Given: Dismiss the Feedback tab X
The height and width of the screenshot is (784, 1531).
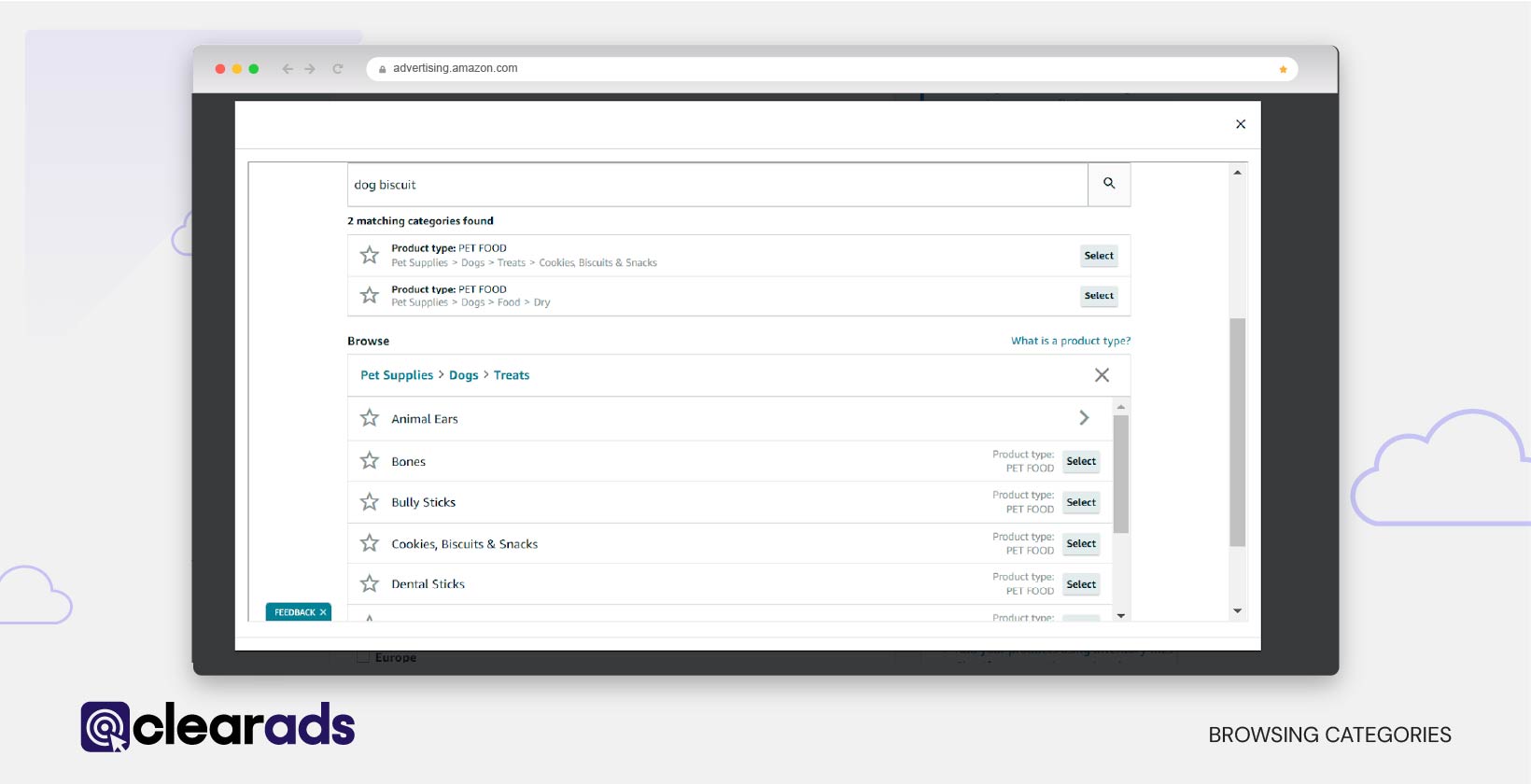Looking at the screenshot, I should click(x=323, y=612).
